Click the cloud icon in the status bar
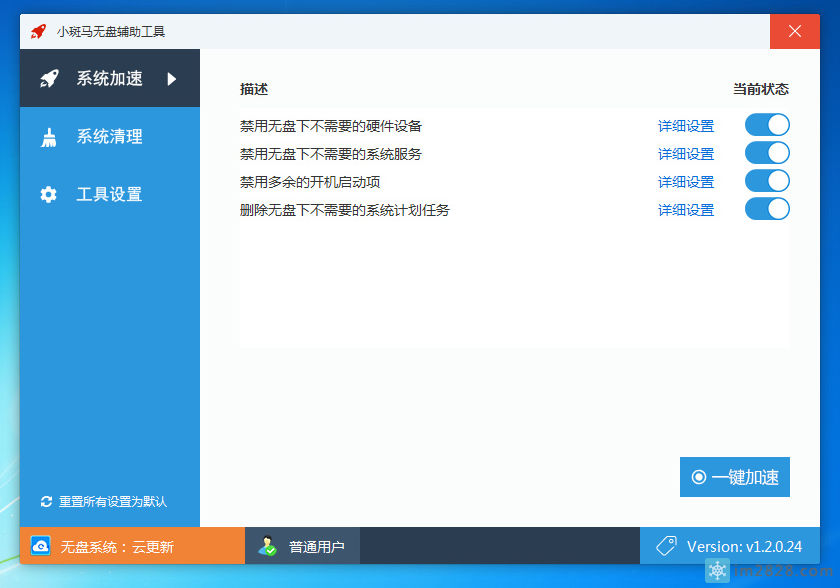Image resolution: width=840 pixels, height=588 pixels. point(40,545)
